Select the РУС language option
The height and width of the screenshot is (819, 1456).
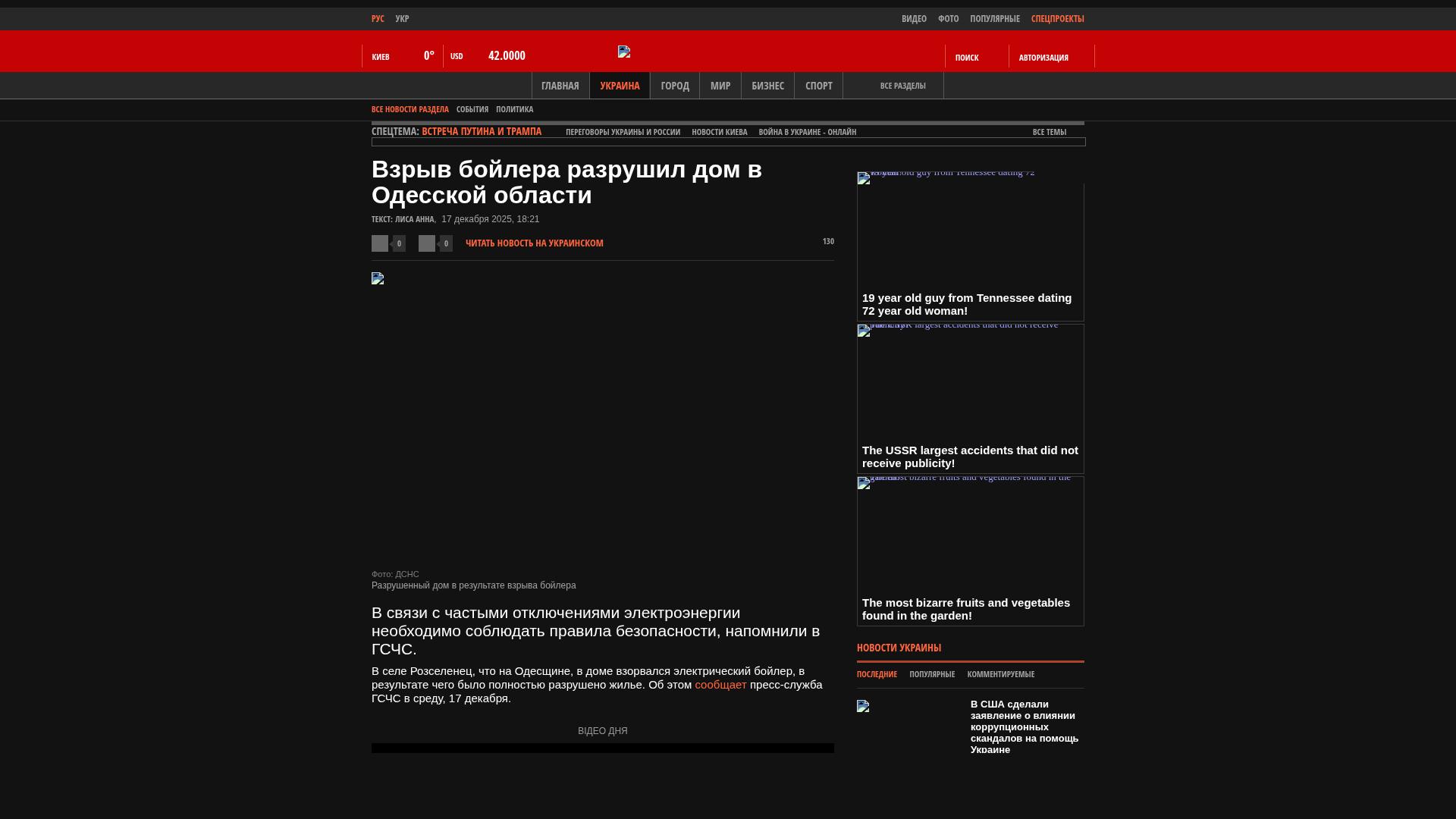click(x=378, y=18)
